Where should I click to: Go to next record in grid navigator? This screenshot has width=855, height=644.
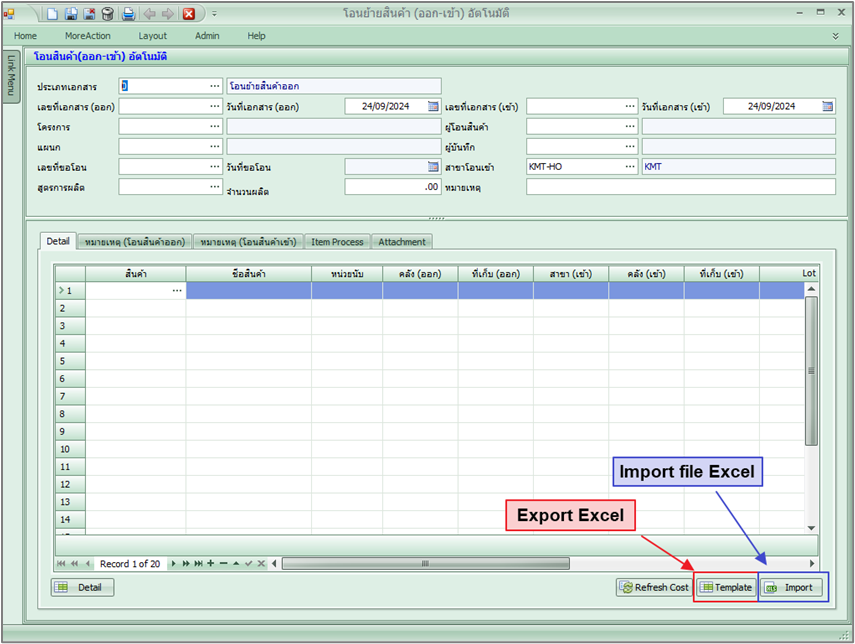point(174,564)
